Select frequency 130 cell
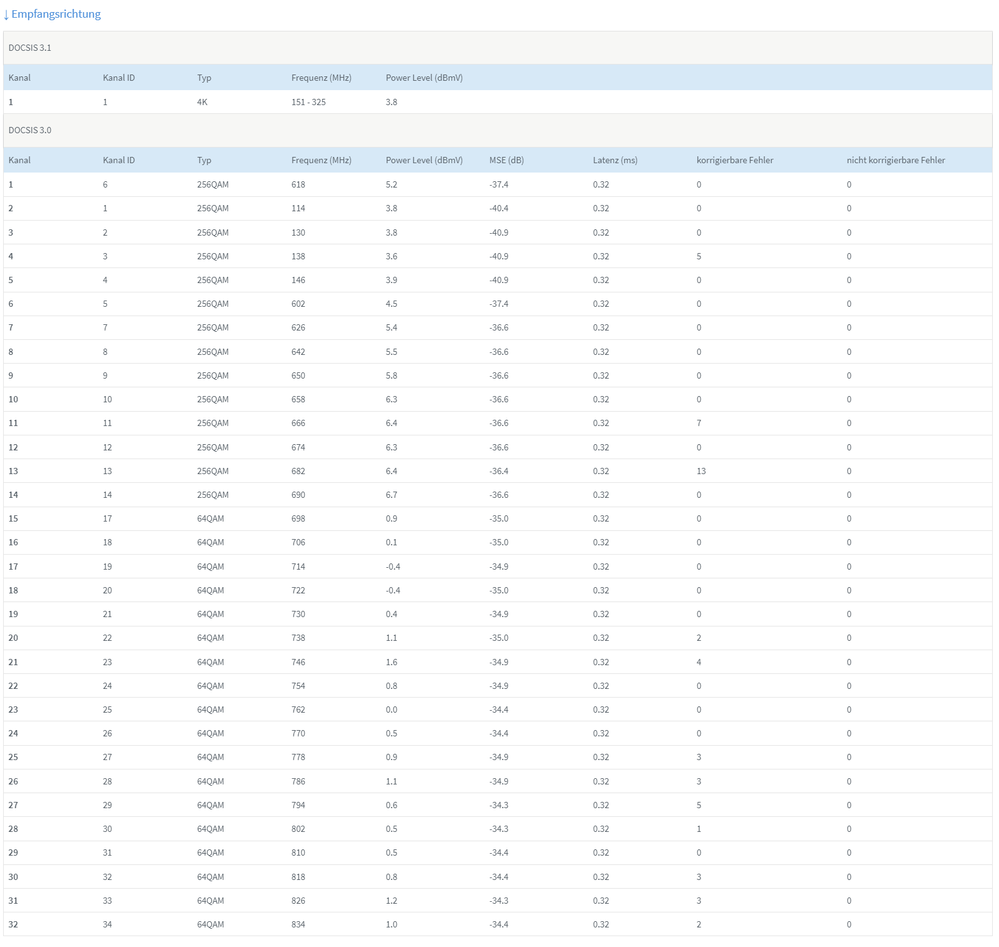The height and width of the screenshot is (947, 999). pyautogui.click(x=298, y=233)
